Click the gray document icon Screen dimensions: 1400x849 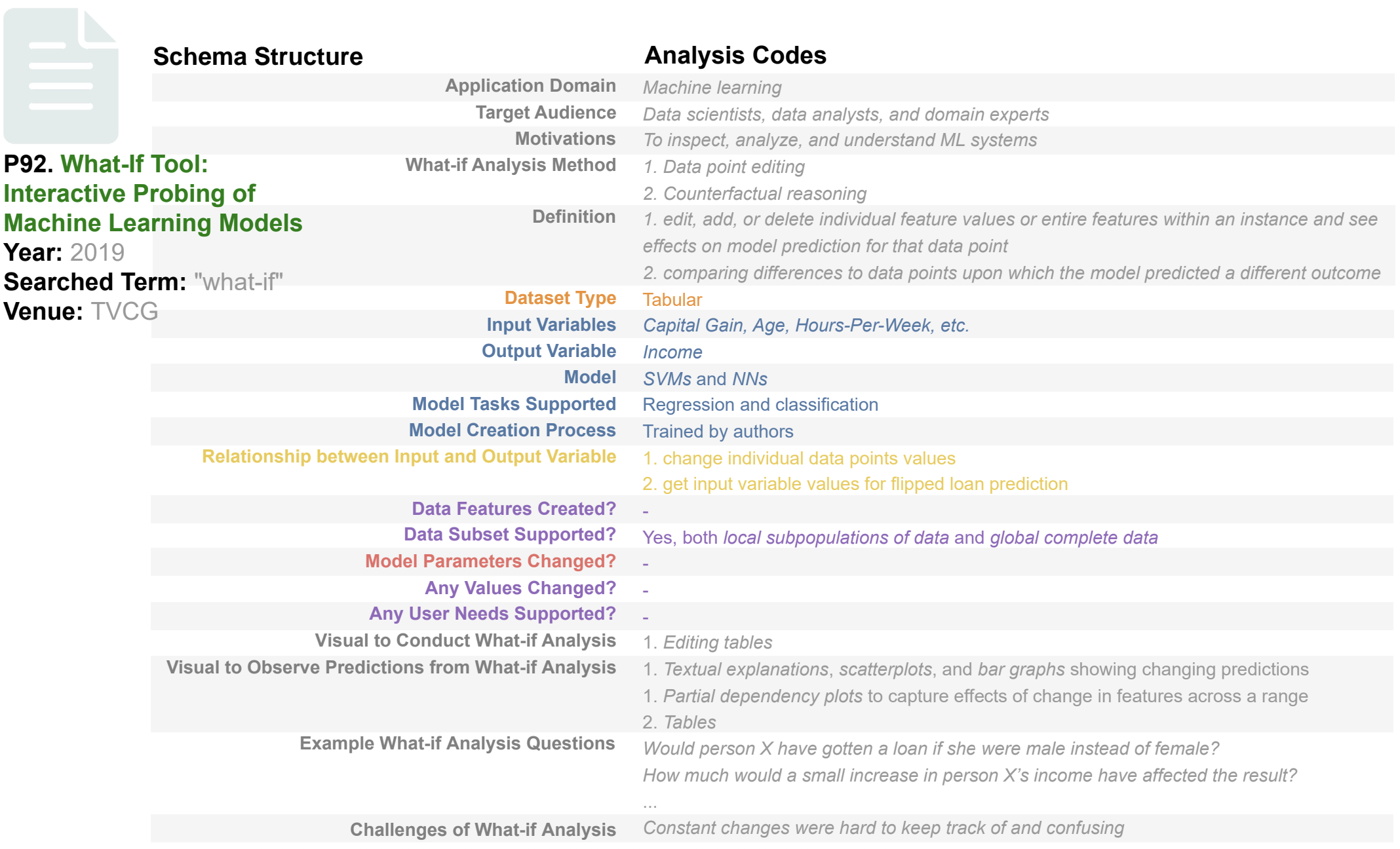(x=61, y=75)
